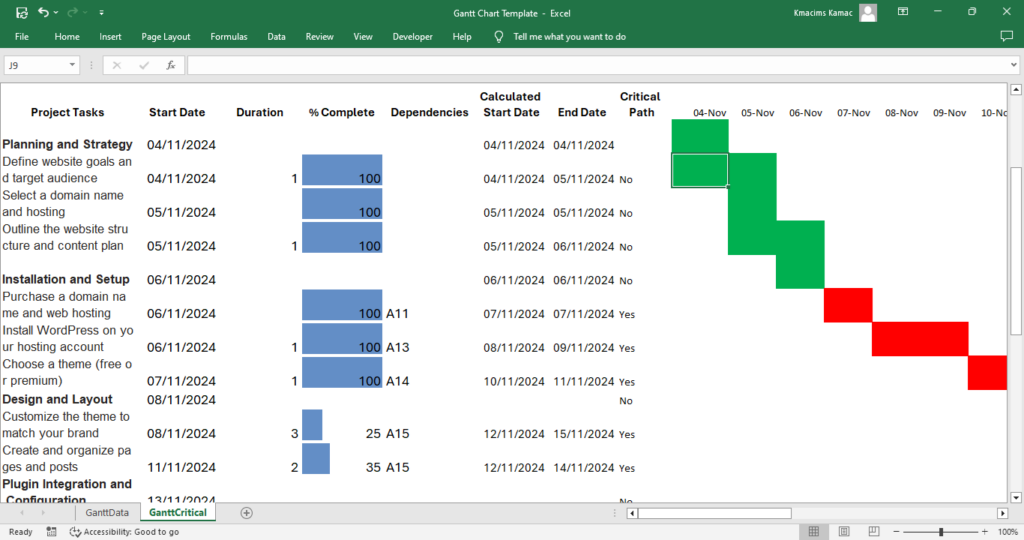Undo the last action
The width and height of the screenshot is (1024, 540).
43,12
